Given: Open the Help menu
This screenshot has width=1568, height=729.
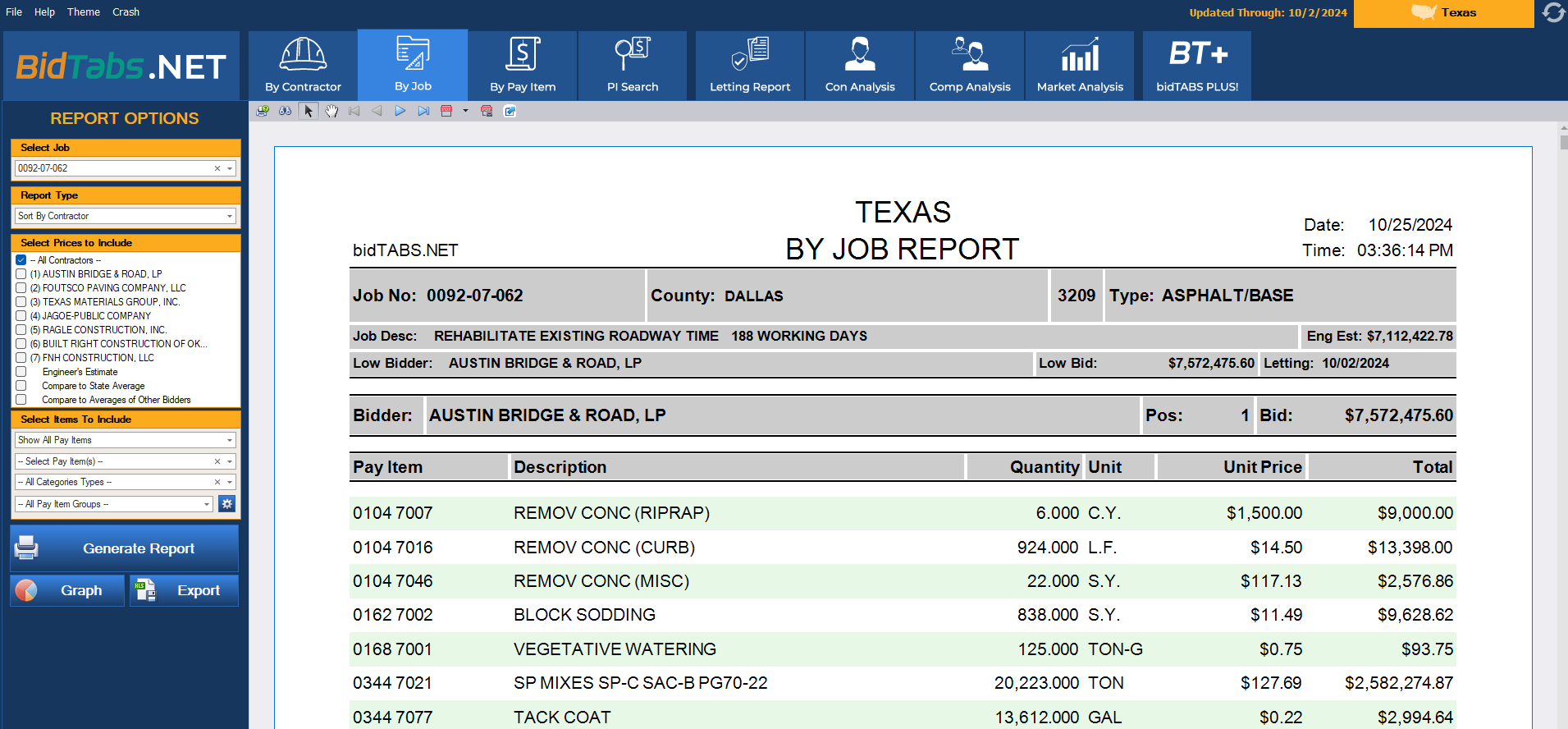Looking at the screenshot, I should 44,12.
